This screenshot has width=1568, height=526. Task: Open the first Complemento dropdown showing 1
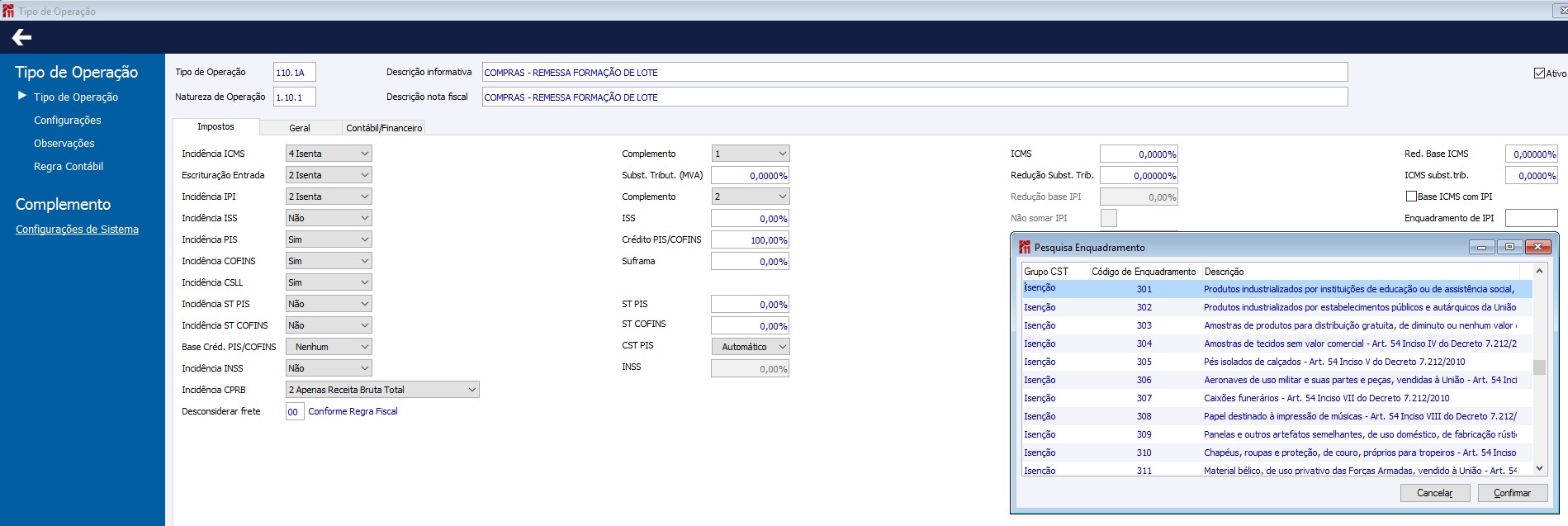click(751, 154)
